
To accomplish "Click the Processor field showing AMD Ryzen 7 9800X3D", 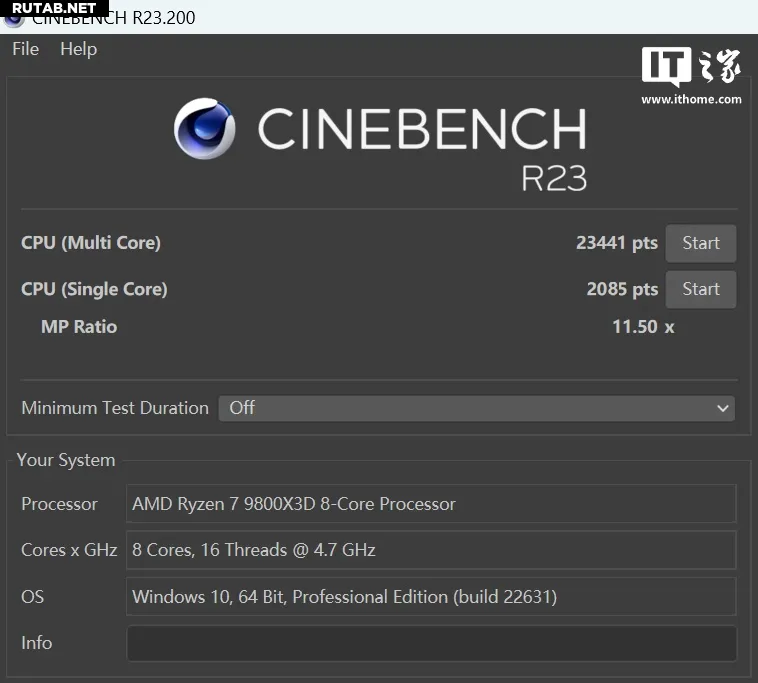I will [431, 504].
